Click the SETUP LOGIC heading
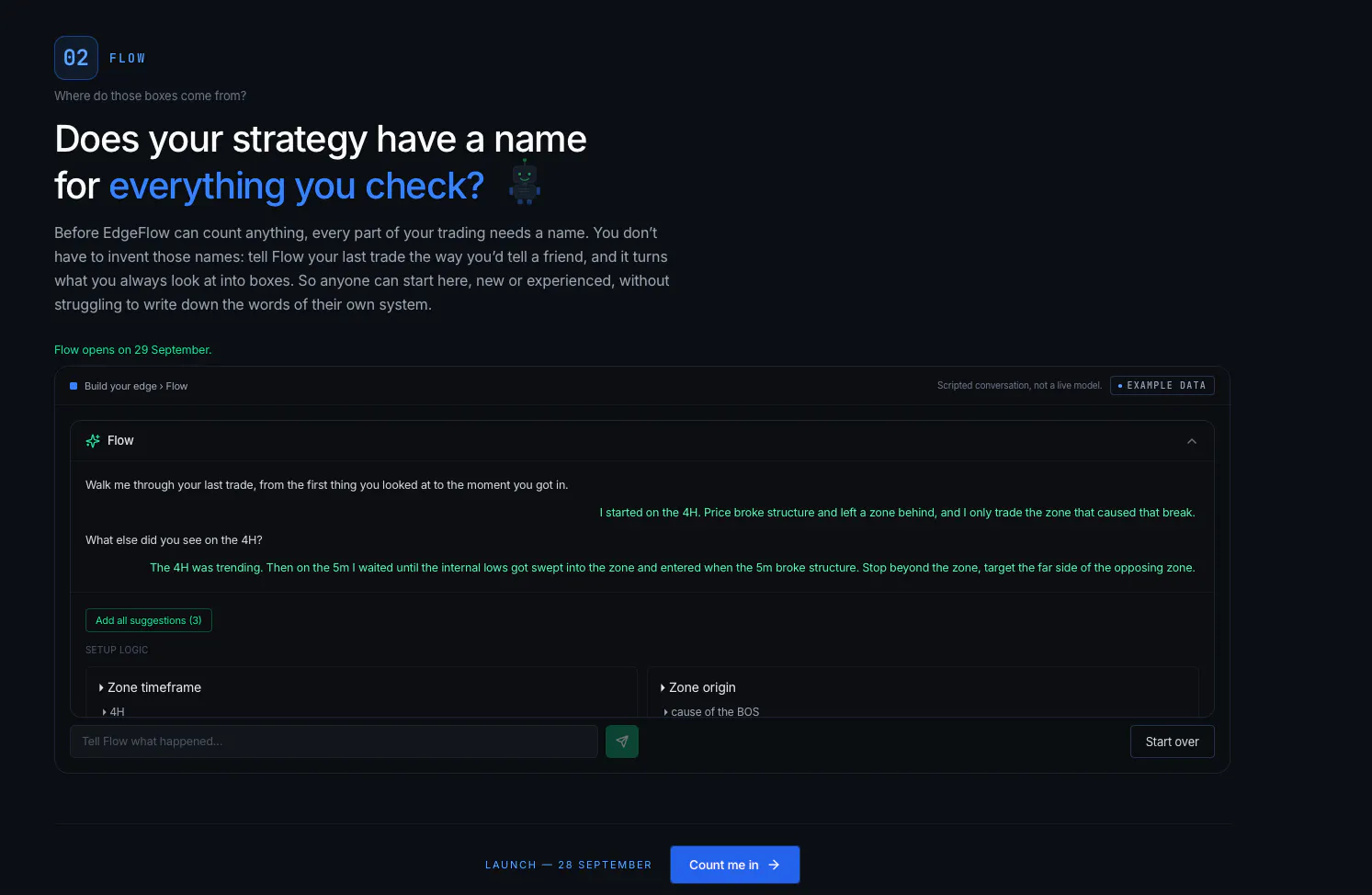 pos(117,650)
